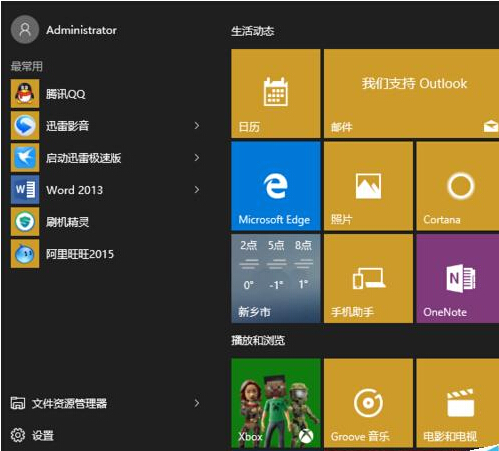Viewport: 499px width, 451px height.
Task: Open the 迅雷影音 app icon
Action: click(25, 126)
